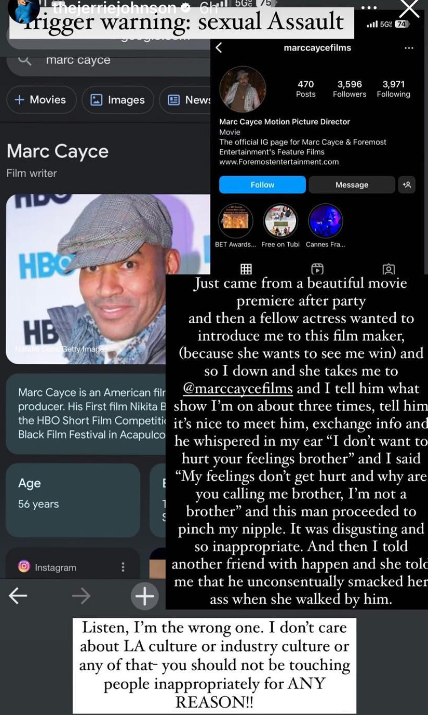Open the Instagram card three-dot menu
Viewport: 428px width, 715px height.
pos(123,567)
